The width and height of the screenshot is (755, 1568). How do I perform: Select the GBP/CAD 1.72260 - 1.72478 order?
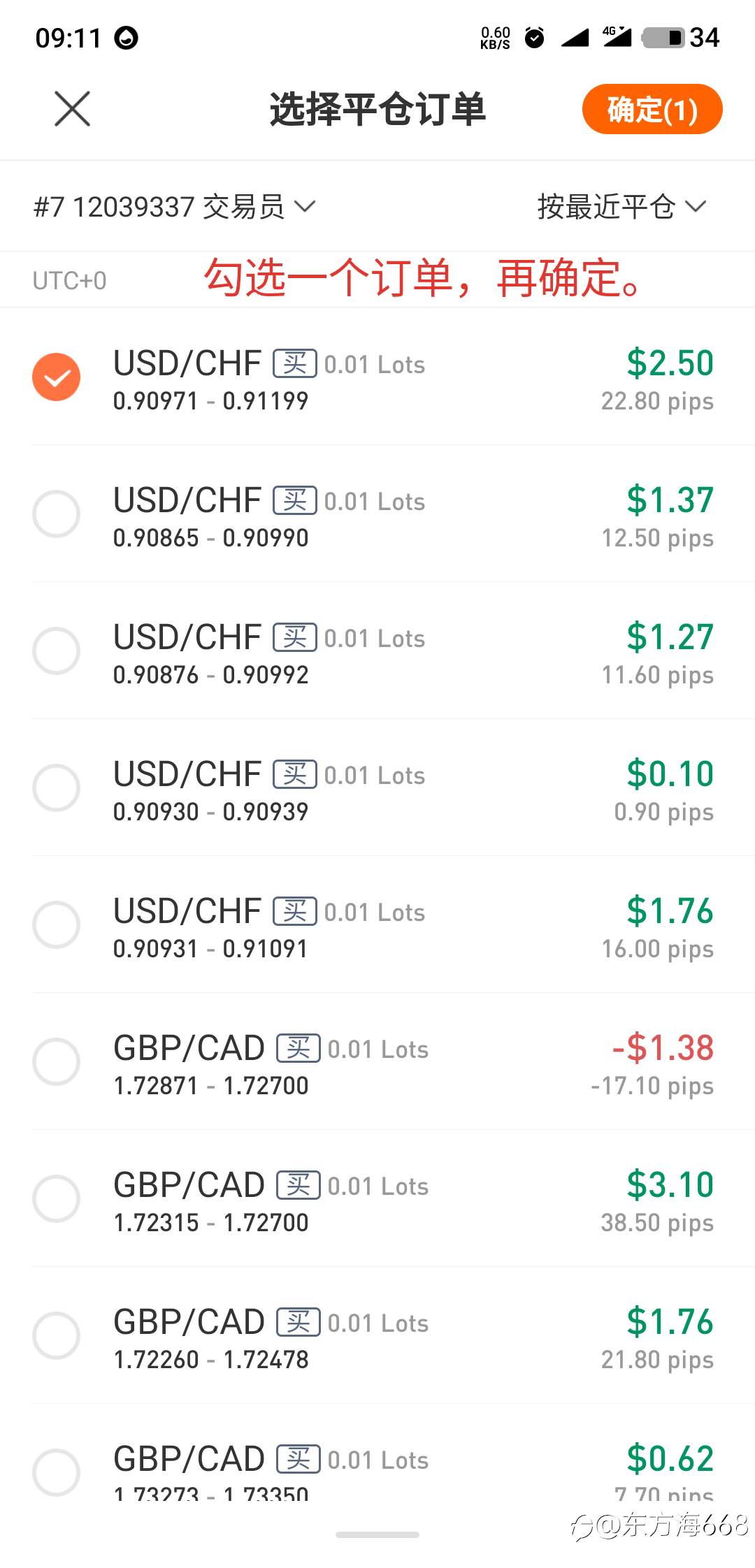[57, 1336]
